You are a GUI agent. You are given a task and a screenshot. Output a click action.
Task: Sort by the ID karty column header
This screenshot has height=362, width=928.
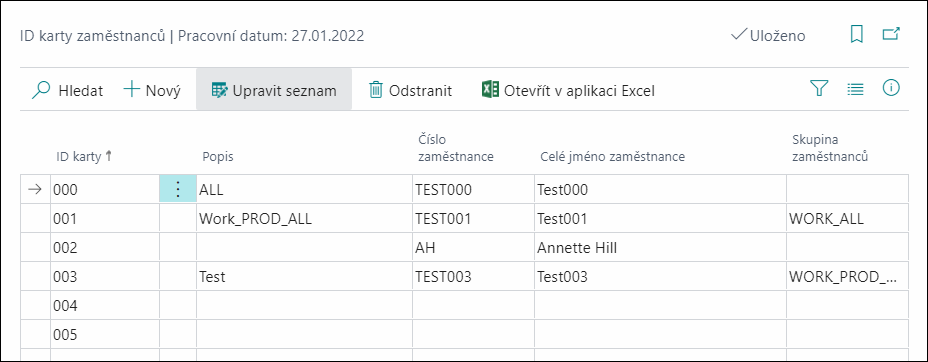pyautogui.click(x=84, y=157)
